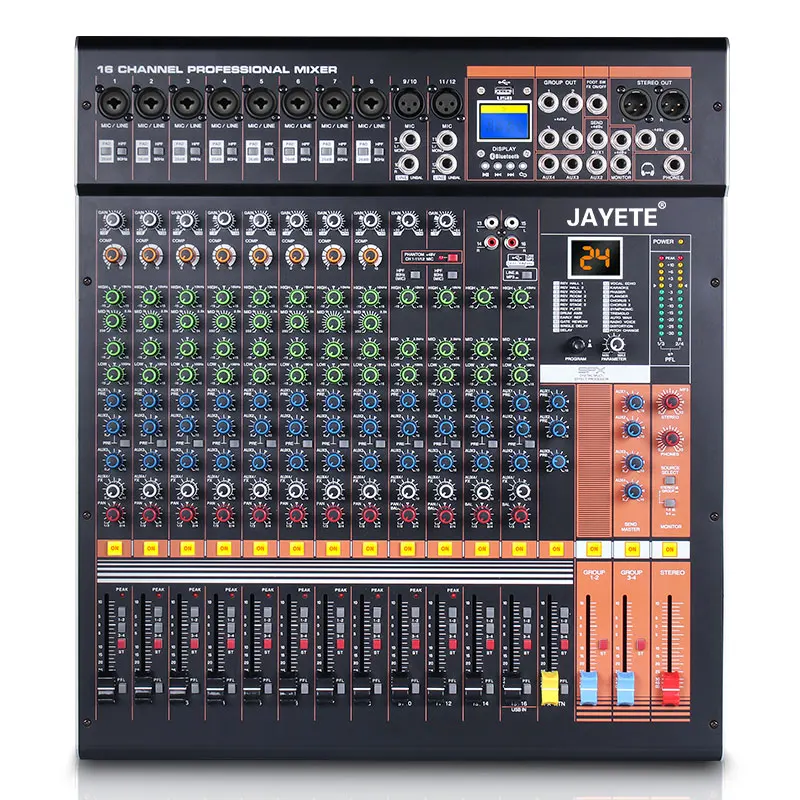This screenshot has height=800, width=800.
Task: Click the channel 1 HIGH EQ knob
Action: pyautogui.click(x=114, y=297)
